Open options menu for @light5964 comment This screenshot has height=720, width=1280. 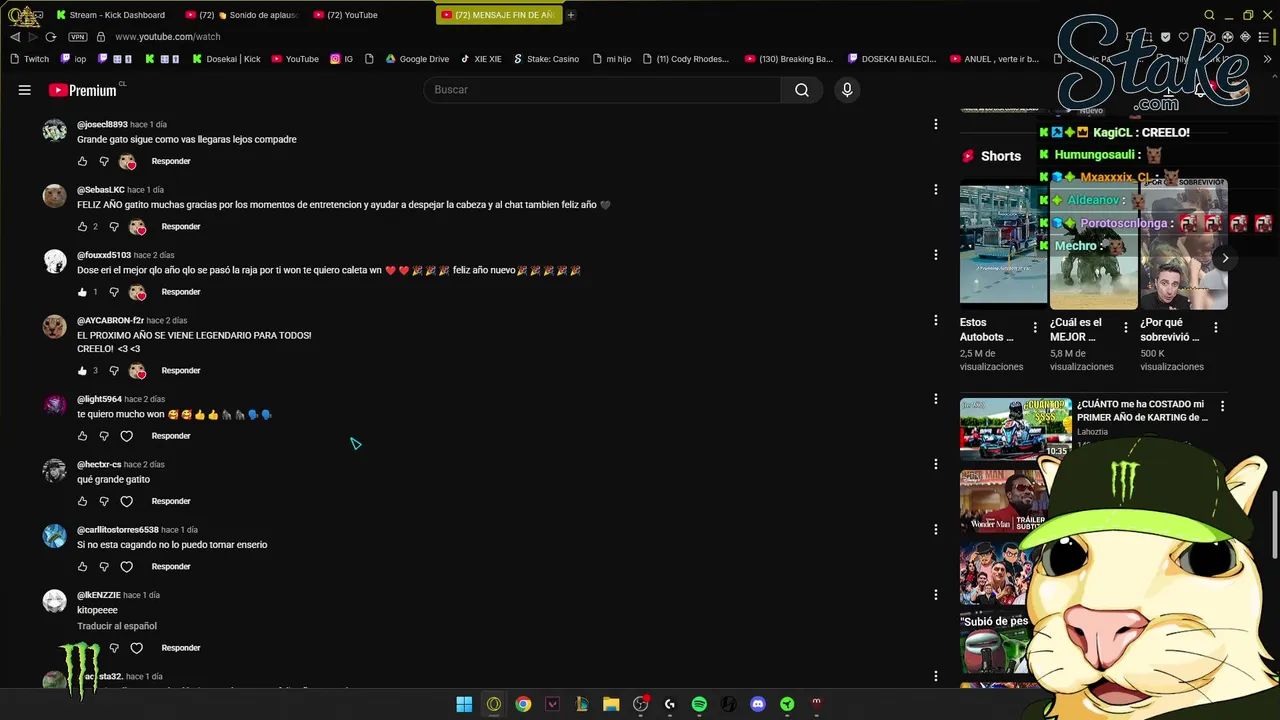click(936, 399)
